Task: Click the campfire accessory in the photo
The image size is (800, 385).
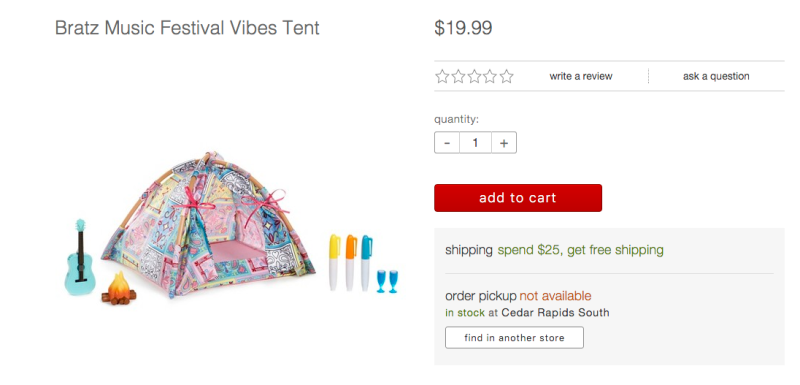Action: pos(119,289)
